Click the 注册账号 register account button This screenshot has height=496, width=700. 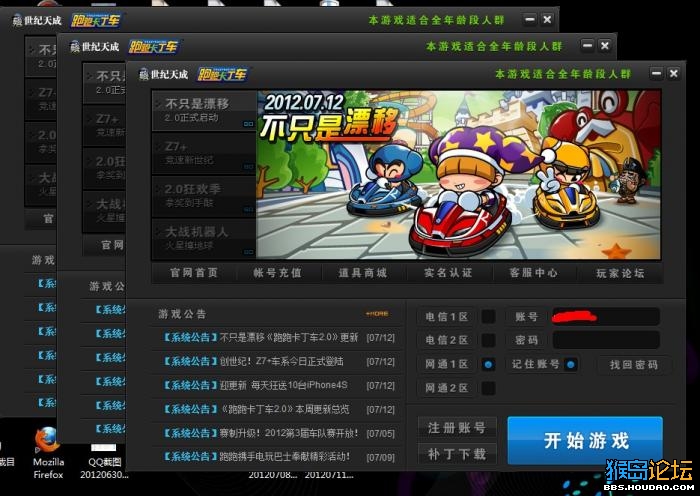point(457,428)
